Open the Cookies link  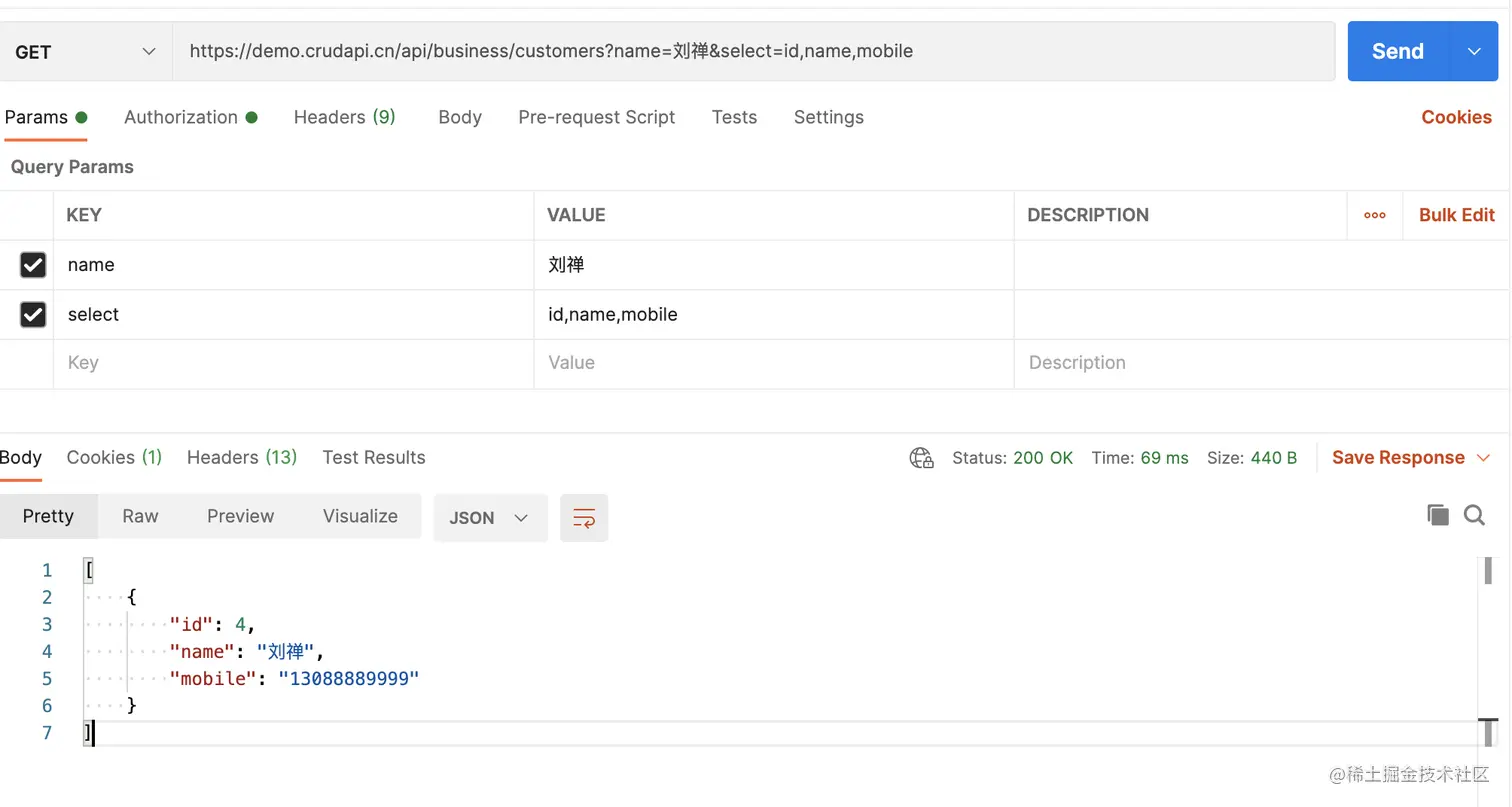coord(1456,117)
